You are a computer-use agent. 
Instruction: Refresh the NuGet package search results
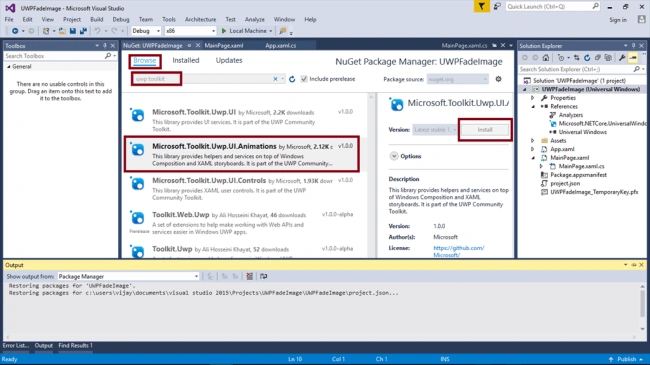pyautogui.click(x=292, y=79)
